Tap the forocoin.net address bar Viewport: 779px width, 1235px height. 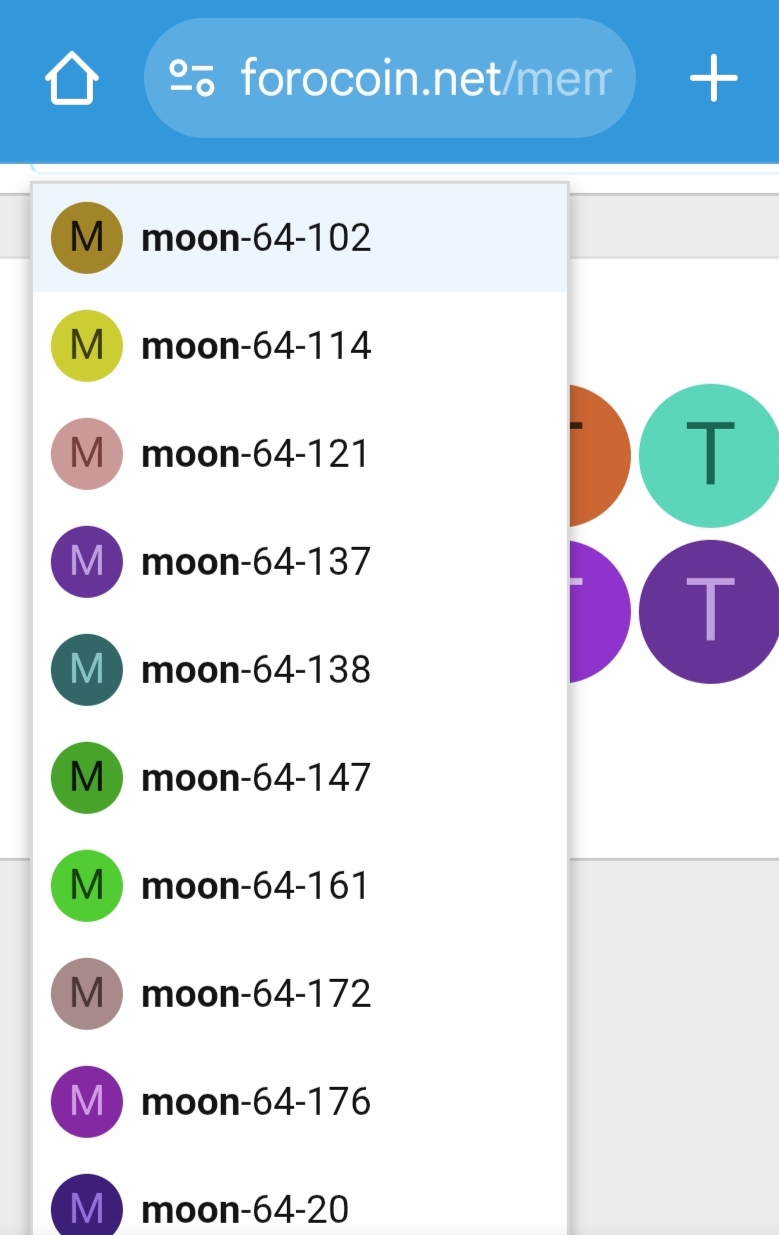(424, 78)
